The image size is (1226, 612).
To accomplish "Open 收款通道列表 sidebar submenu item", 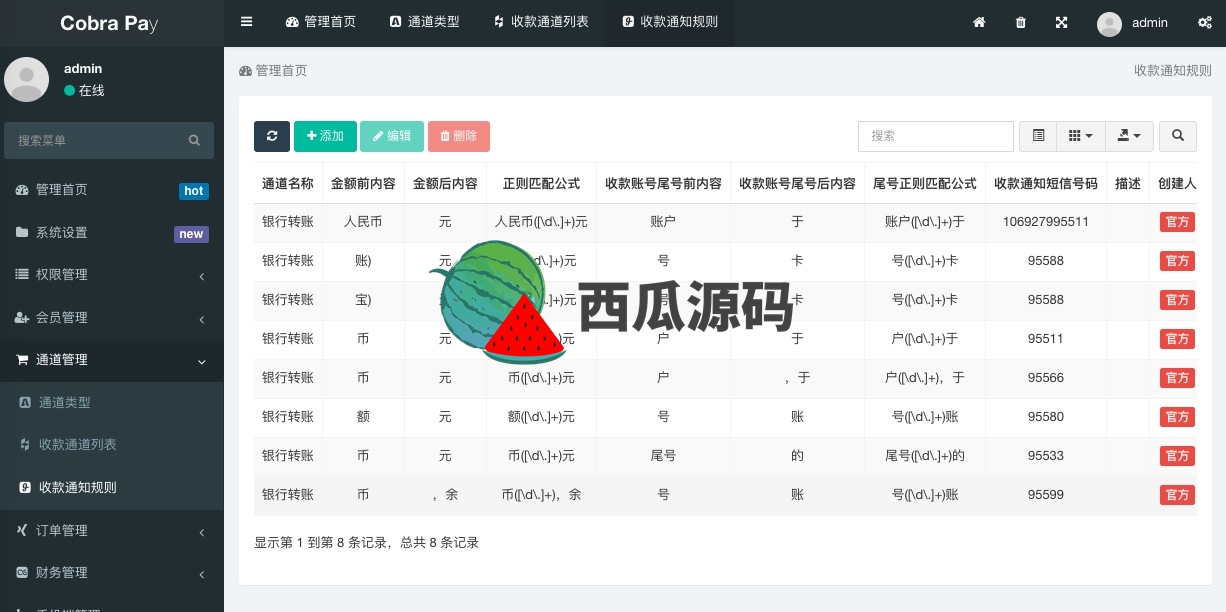I will point(112,445).
